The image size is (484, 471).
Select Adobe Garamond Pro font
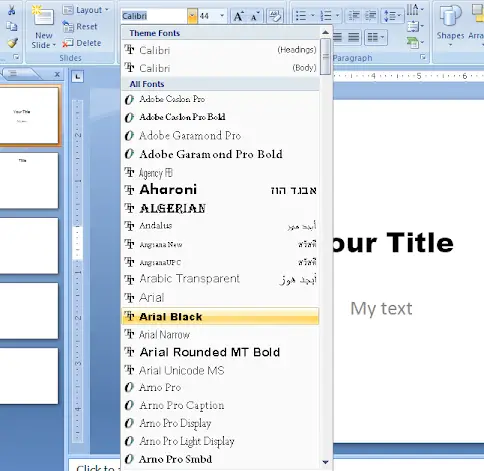tap(220, 136)
